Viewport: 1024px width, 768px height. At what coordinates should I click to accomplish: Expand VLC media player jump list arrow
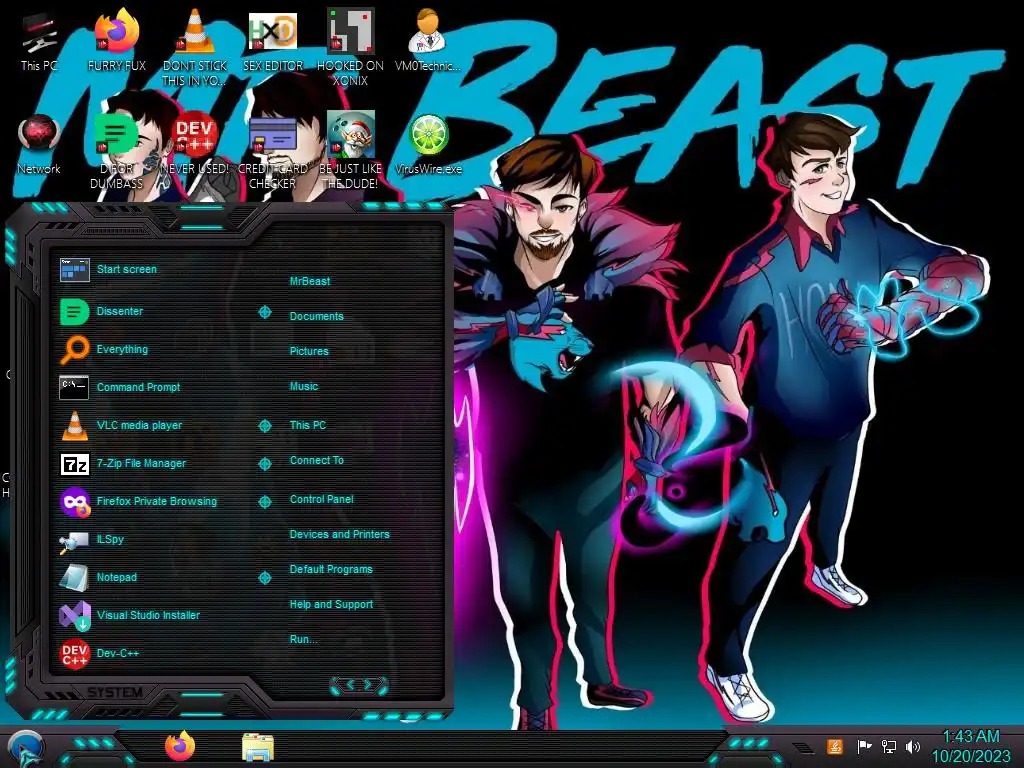click(264, 426)
